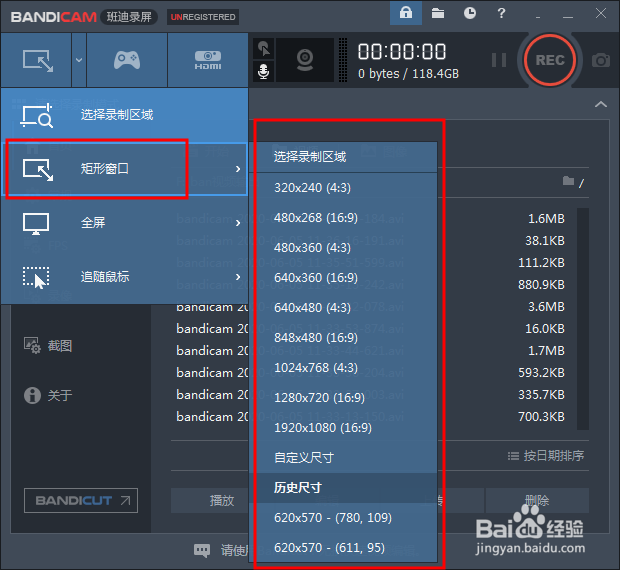Click the 00:00:00 recording timer
Image resolution: width=620 pixels, height=570 pixels.
click(402, 52)
